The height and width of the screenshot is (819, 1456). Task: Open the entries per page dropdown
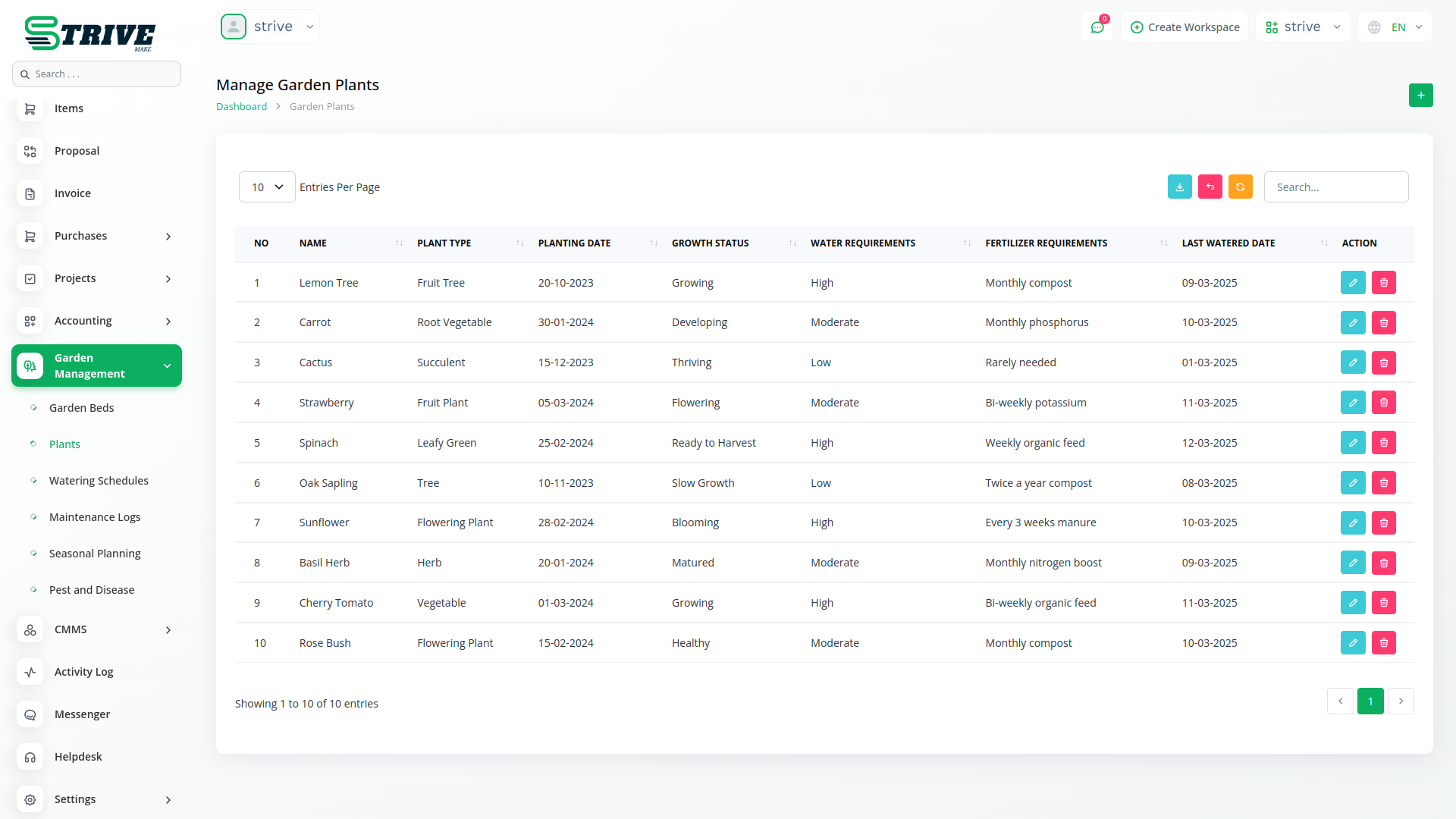(267, 187)
